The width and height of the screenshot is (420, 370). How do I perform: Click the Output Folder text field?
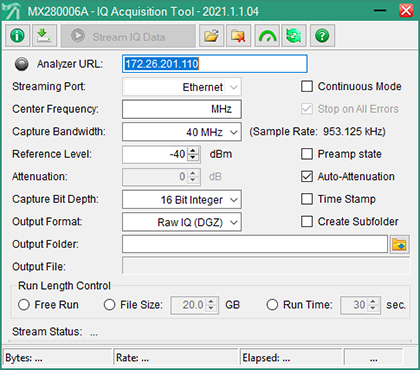tap(255, 244)
